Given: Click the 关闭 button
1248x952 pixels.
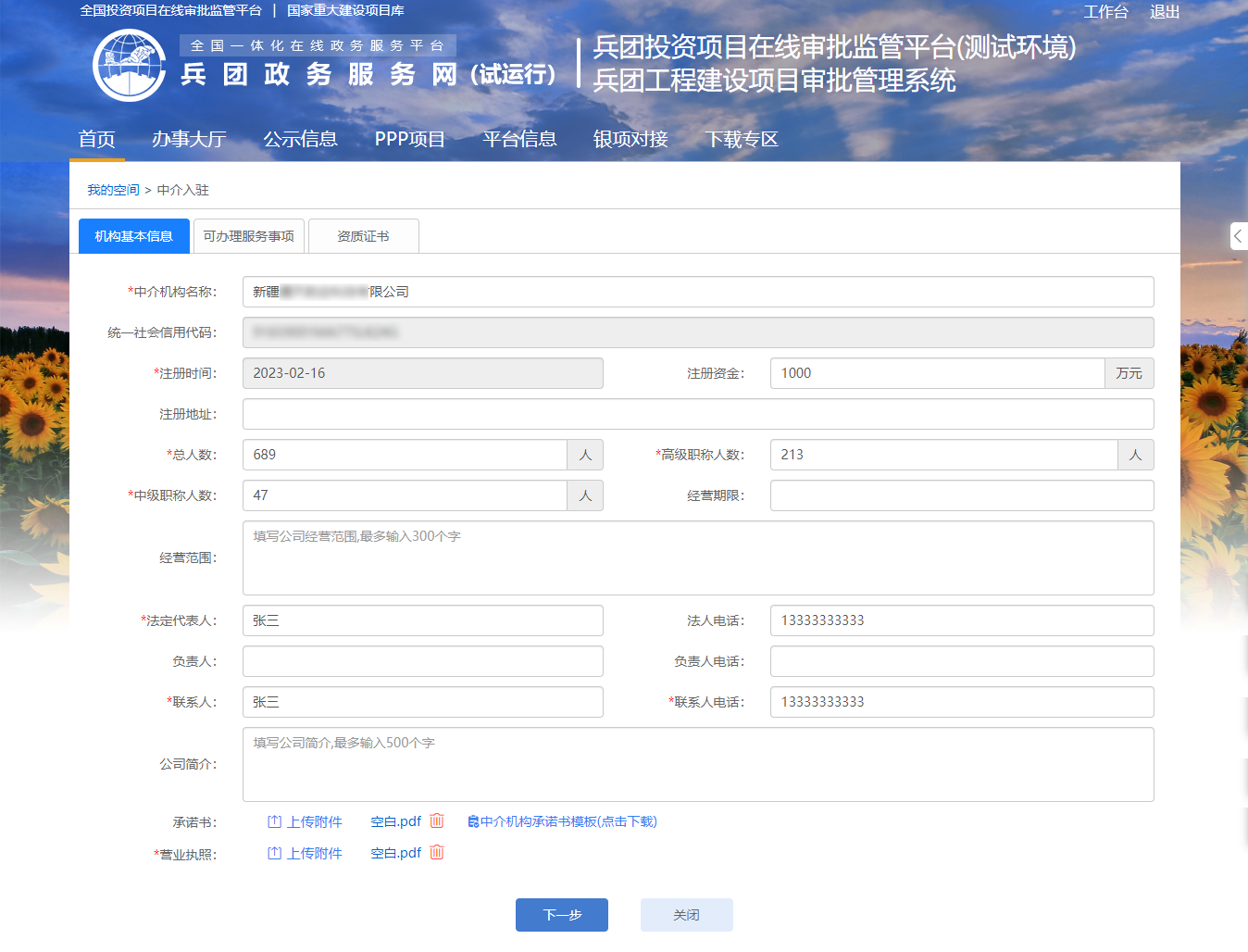Looking at the screenshot, I should click(x=686, y=915).
